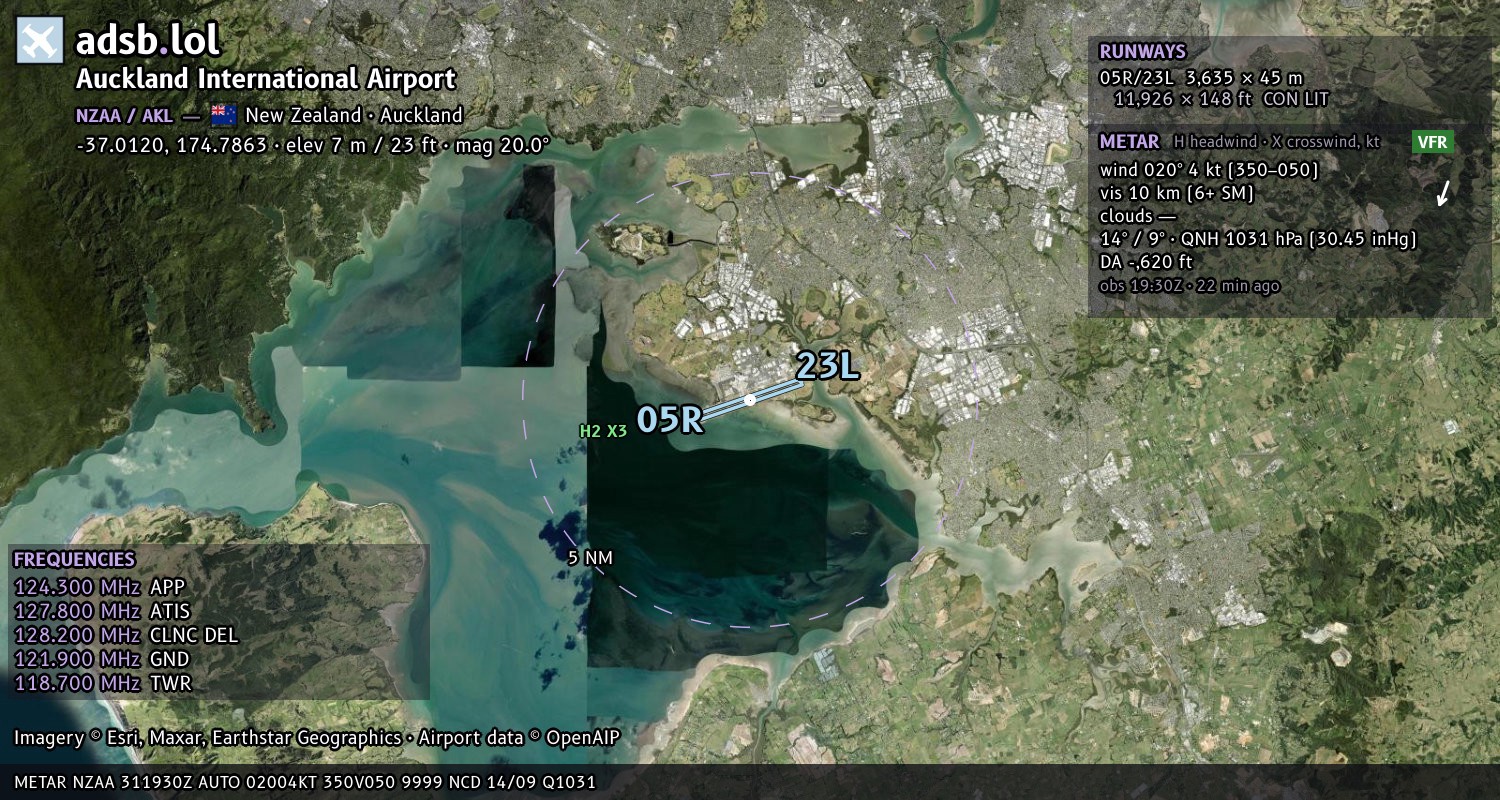
Task: Click the "obs 19:30Z · 22 min ago" timestamp
Action: 1189,286
